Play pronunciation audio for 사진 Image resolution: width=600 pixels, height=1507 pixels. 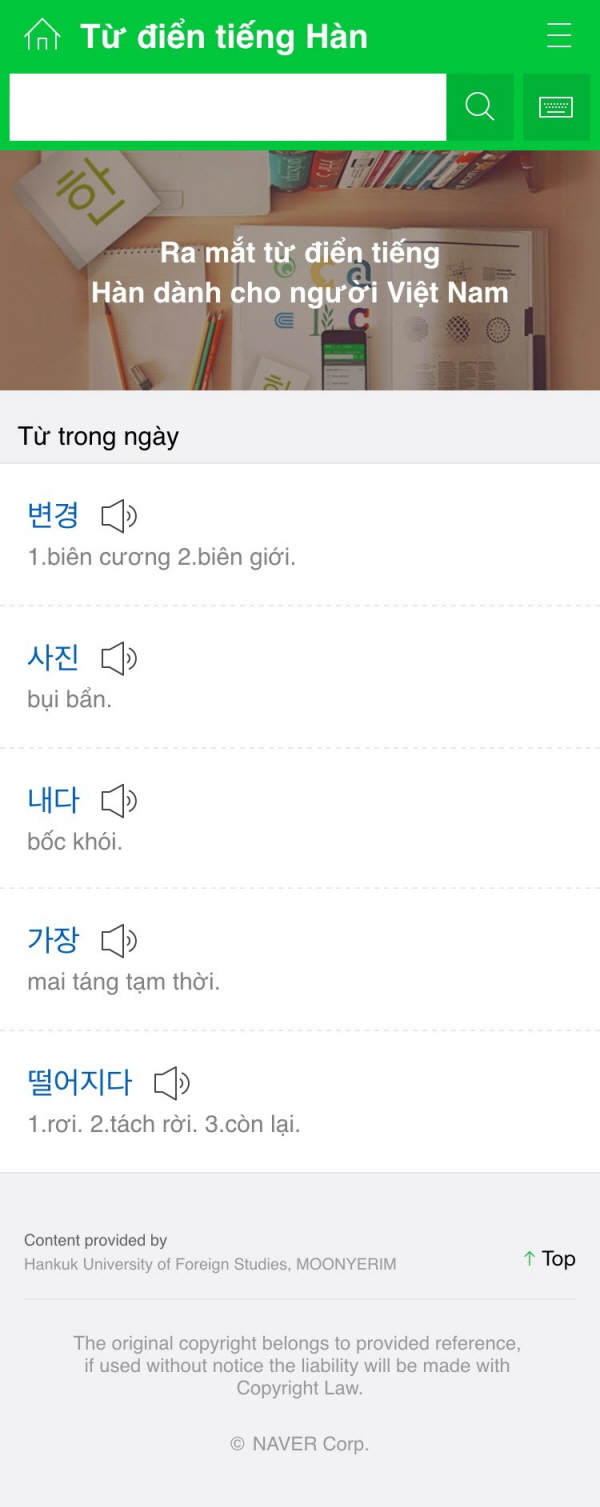[x=119, y=658]
